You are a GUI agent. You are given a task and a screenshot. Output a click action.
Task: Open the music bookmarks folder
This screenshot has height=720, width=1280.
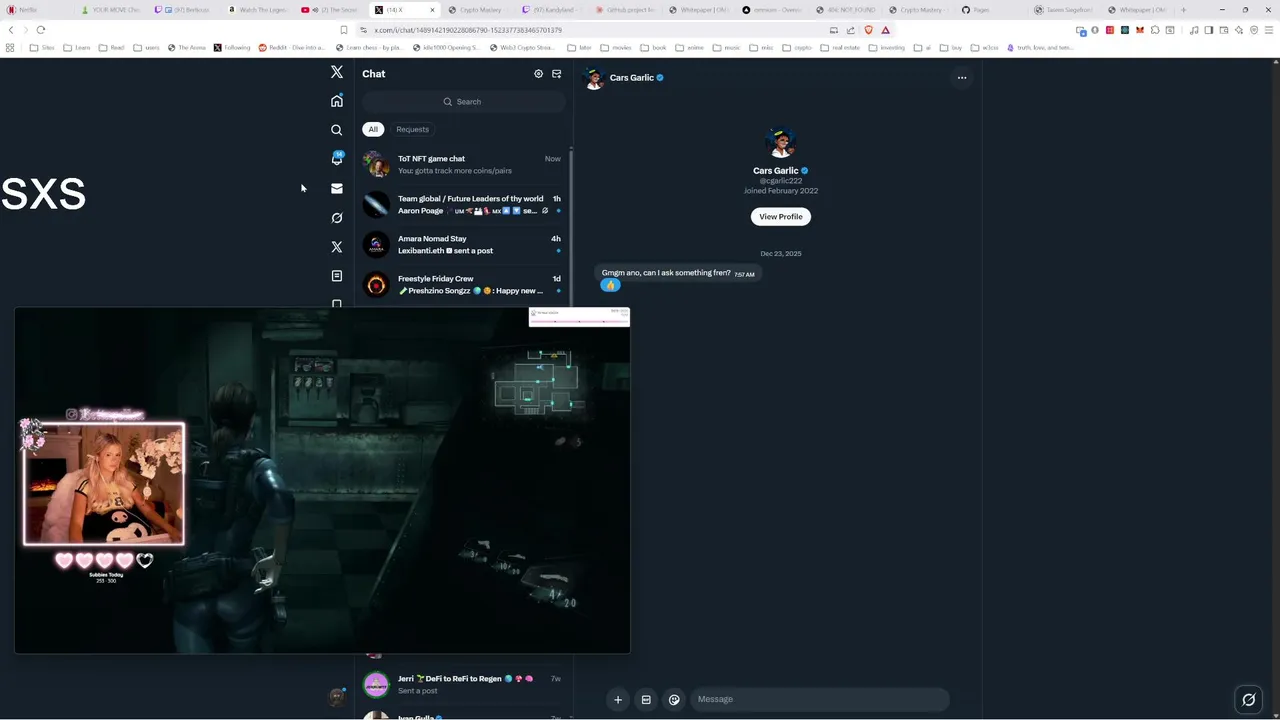pyautogui.click(x=726, y=47)
